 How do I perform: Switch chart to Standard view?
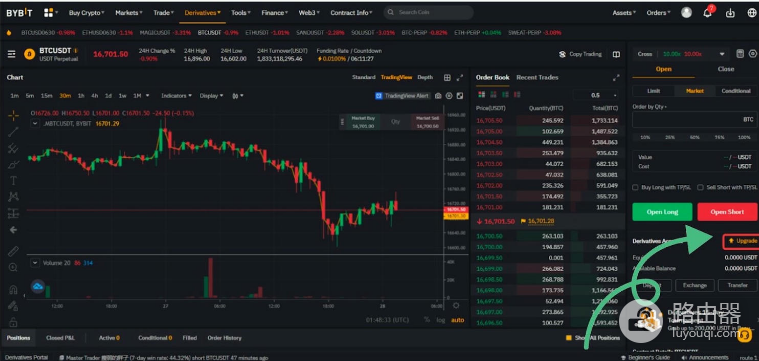point(364,77)
